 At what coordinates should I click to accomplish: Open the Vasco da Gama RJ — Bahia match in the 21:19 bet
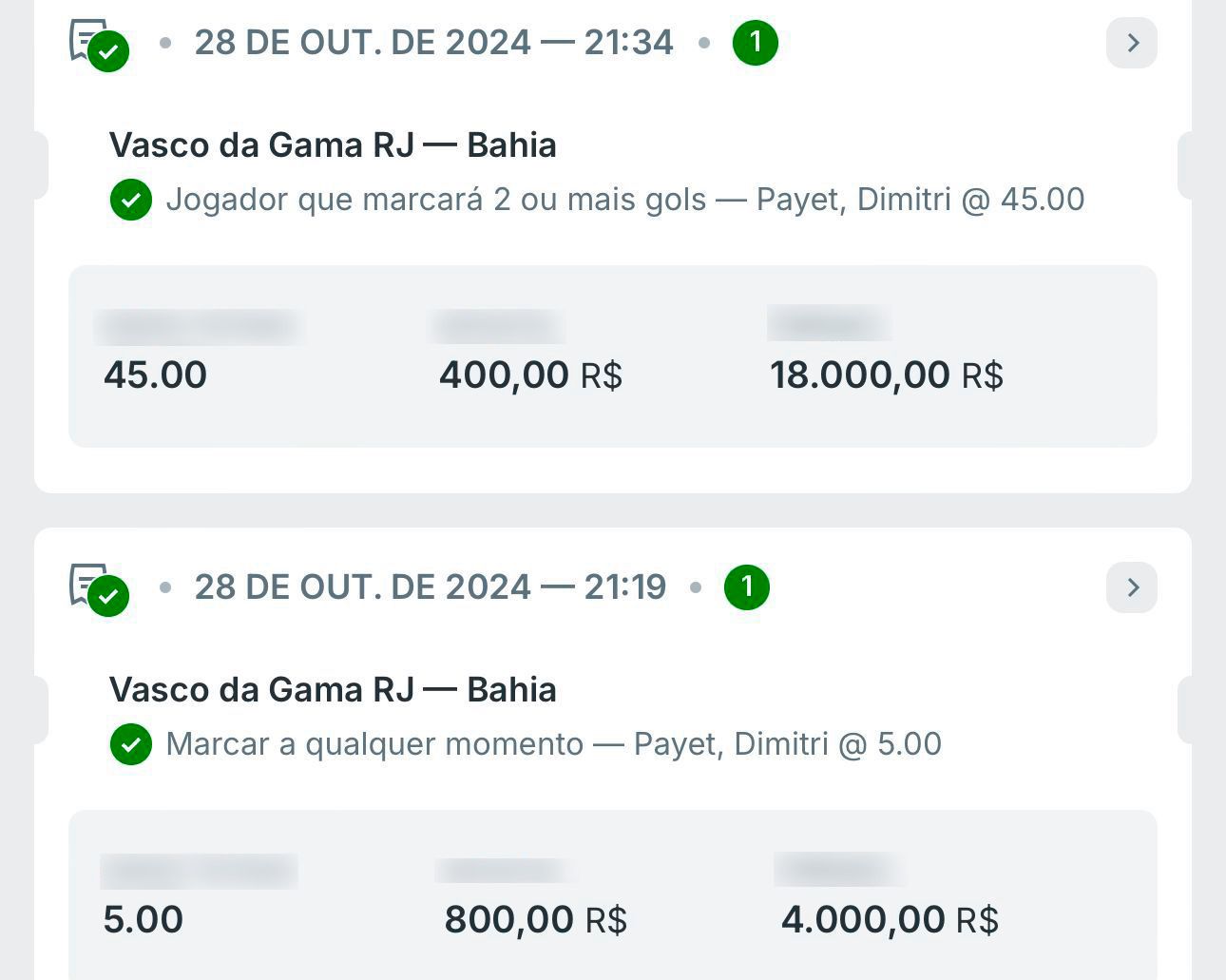pyautogui.click(x=333, y=690)
